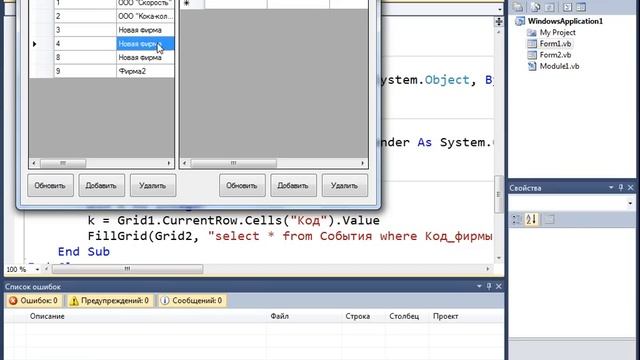Toggle the Ошибок: 0 errors filter
Image resolution: width=640 pixels, height=360 pixels.
[x=33, y=301]
